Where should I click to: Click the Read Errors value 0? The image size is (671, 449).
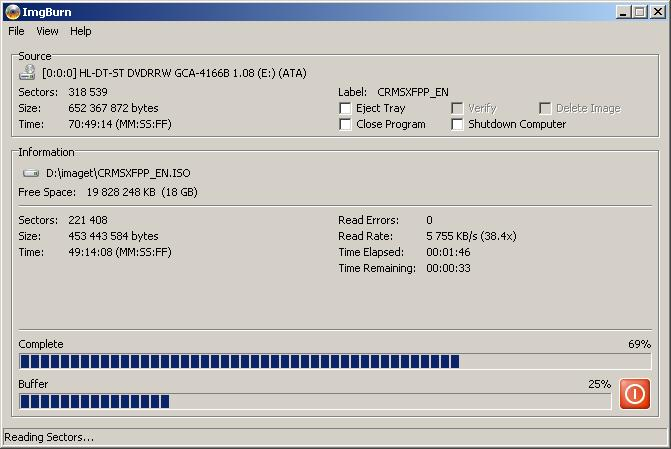pyautogui.click(x=429, y=220)
